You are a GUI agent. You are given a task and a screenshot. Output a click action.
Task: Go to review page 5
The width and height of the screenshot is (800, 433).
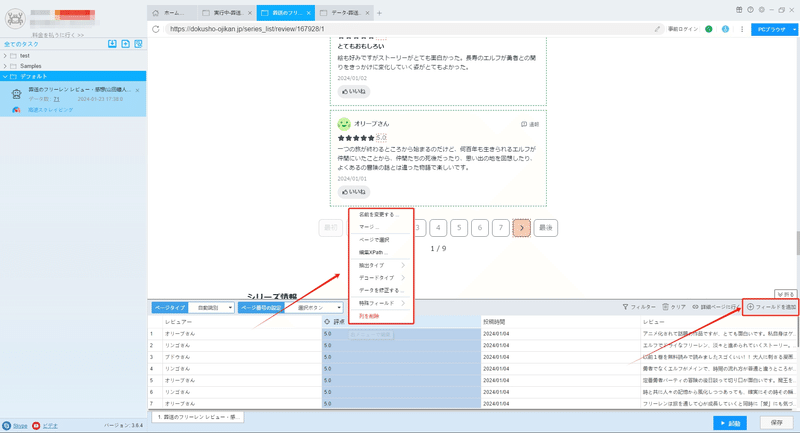click(x=459, y=228)
